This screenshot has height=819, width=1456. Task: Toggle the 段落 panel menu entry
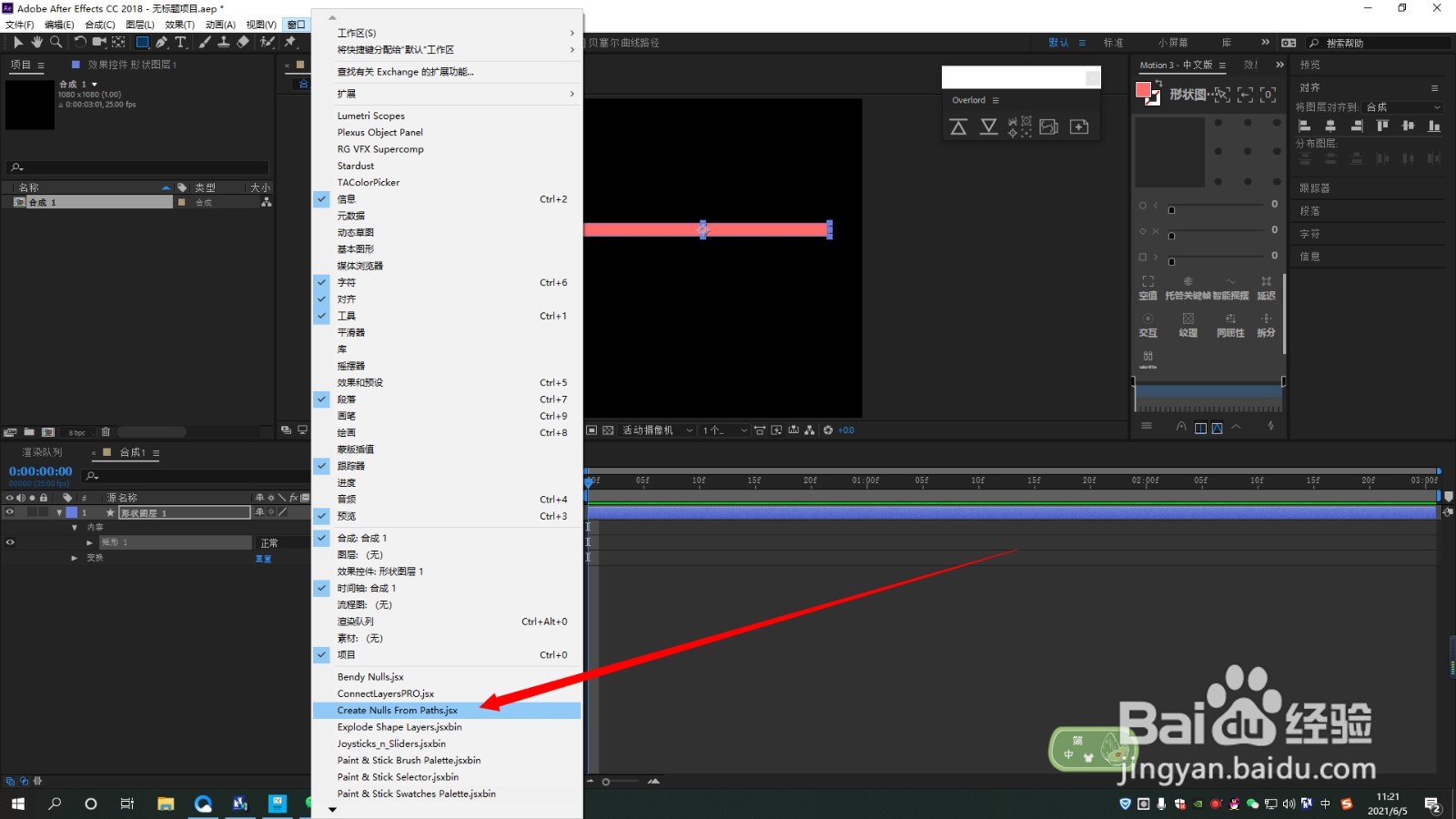click(447, 399)
